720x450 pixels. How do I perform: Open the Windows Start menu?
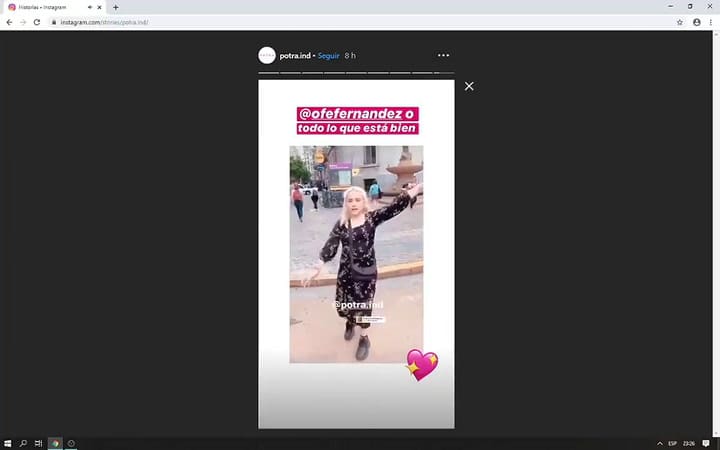pyautogui.click(x=7, y=443)
